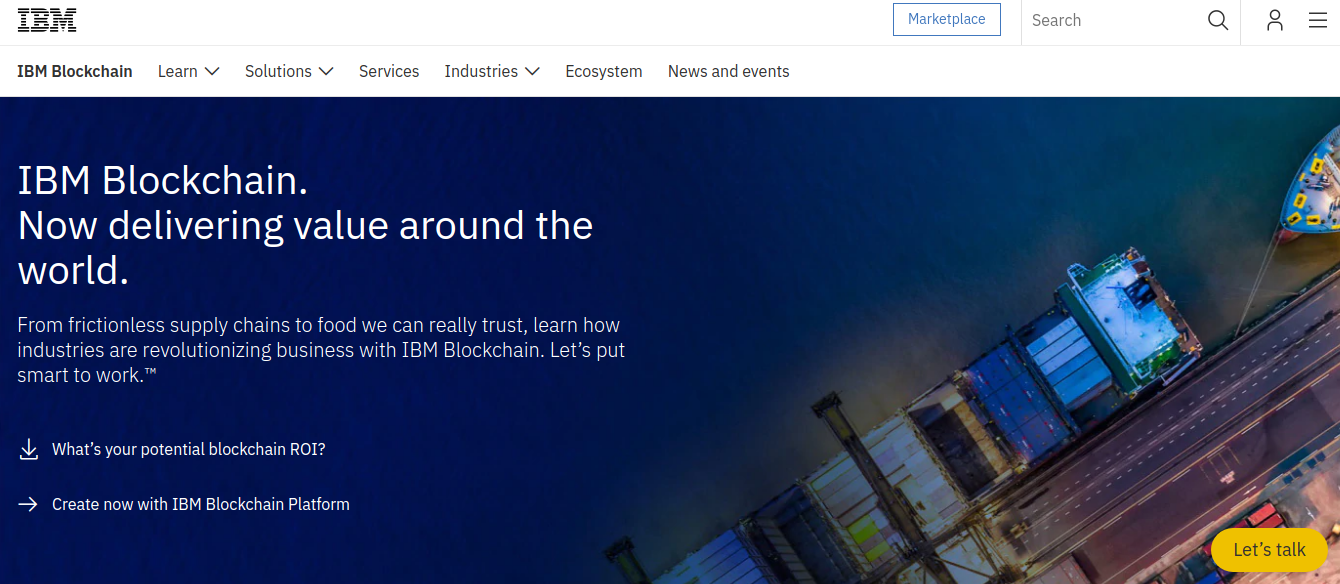Expand the Solutions dropdown chevron
Viewport: 1340px width, 584px height.
click(326, 71)
